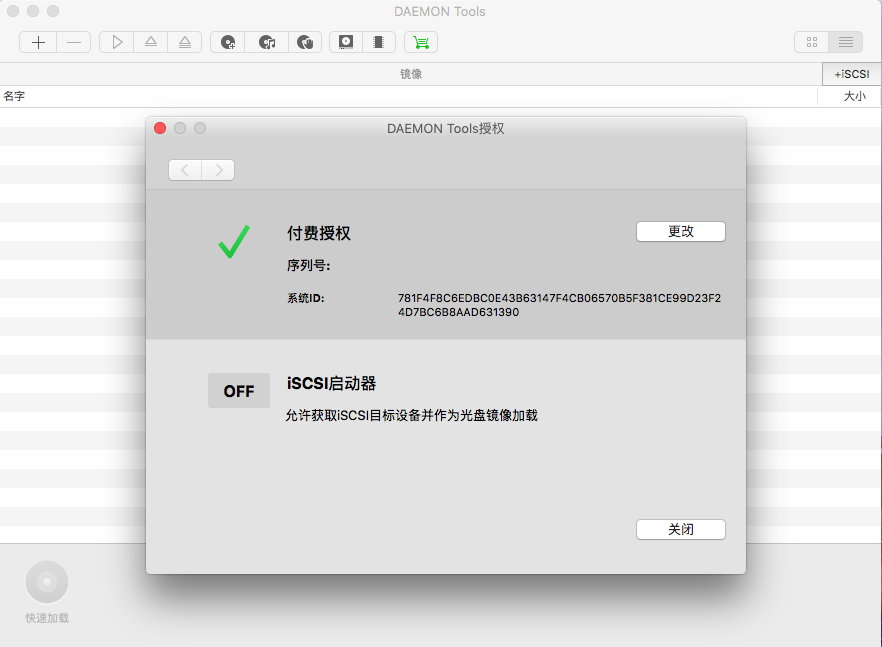Open the store via green shopping cart icon
882x647 pixels.
pos(421,42)
